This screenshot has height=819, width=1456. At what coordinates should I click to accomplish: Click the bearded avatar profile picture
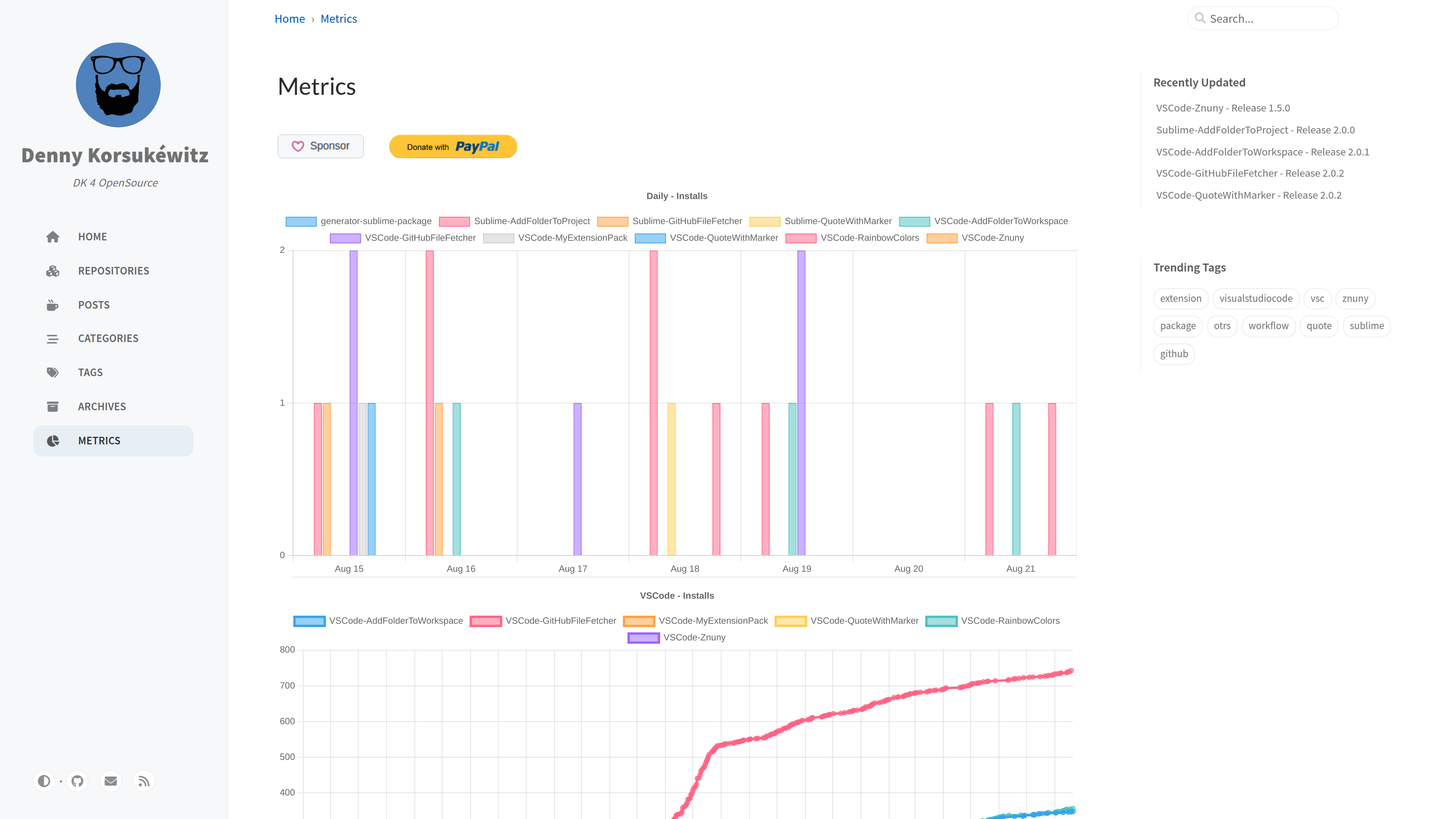tap(118, 85)
